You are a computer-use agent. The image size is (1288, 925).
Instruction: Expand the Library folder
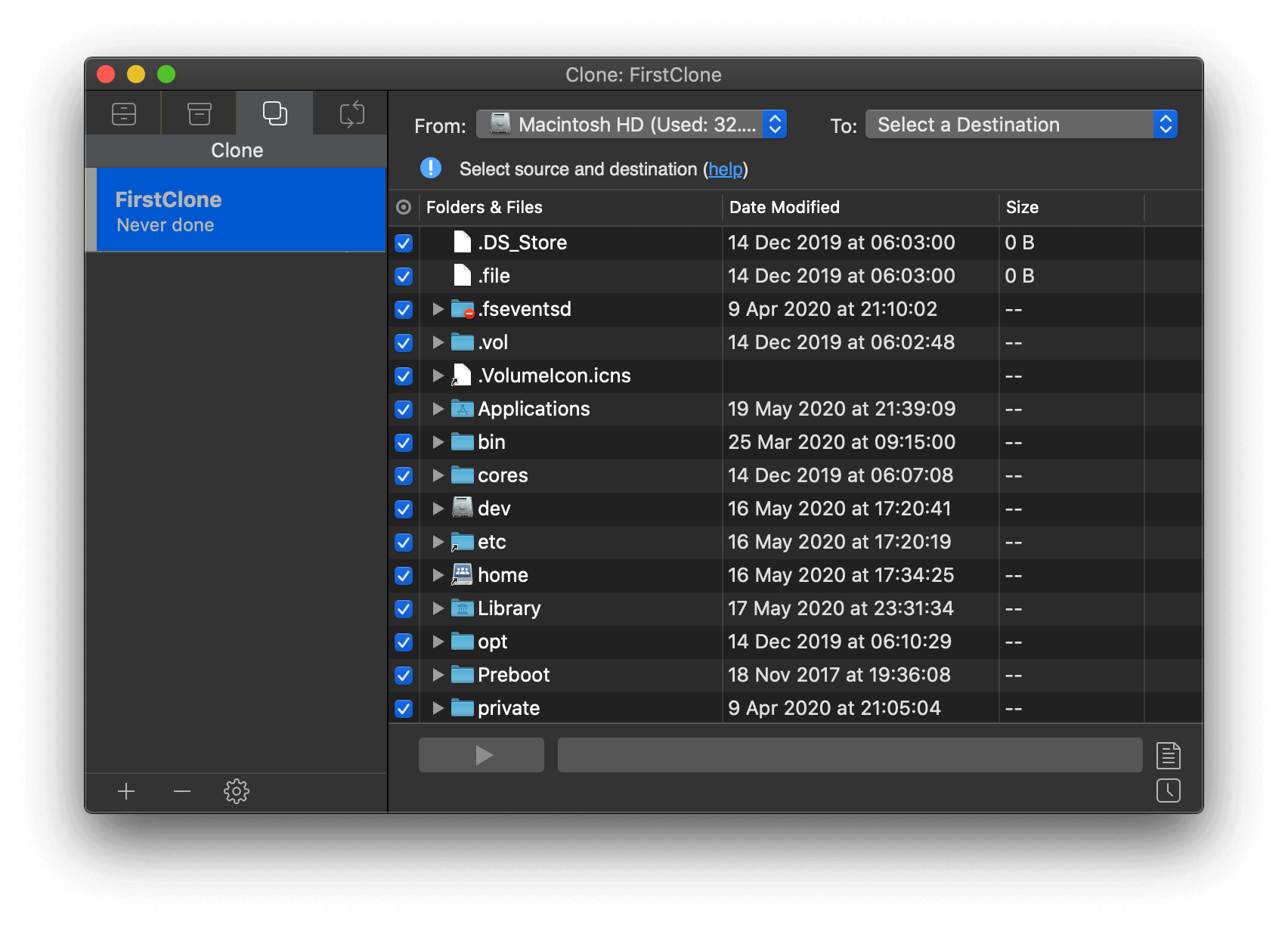(438, 608)
